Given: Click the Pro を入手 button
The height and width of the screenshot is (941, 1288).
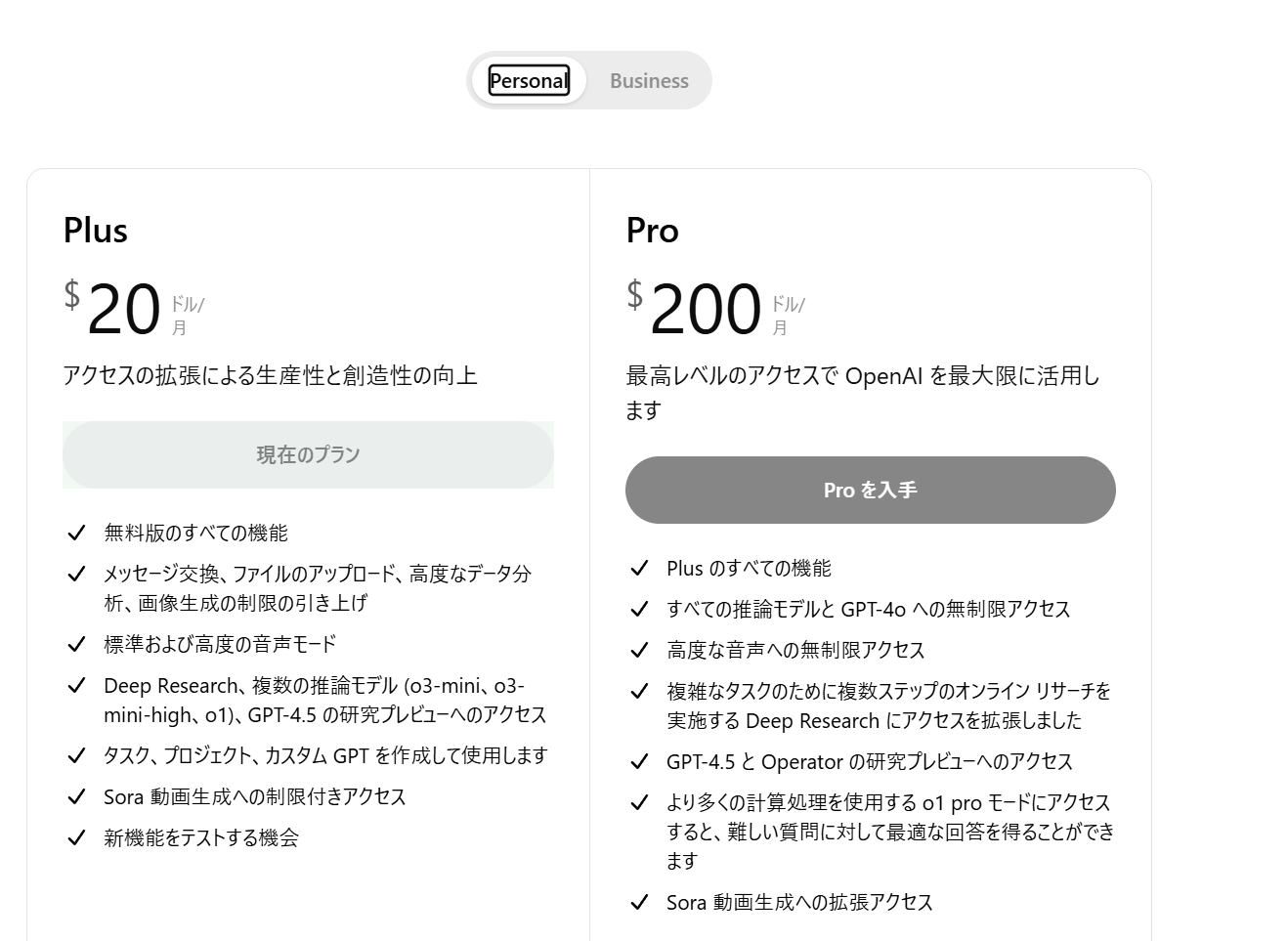Looking at the screenshot, I should tap(870, 490).
